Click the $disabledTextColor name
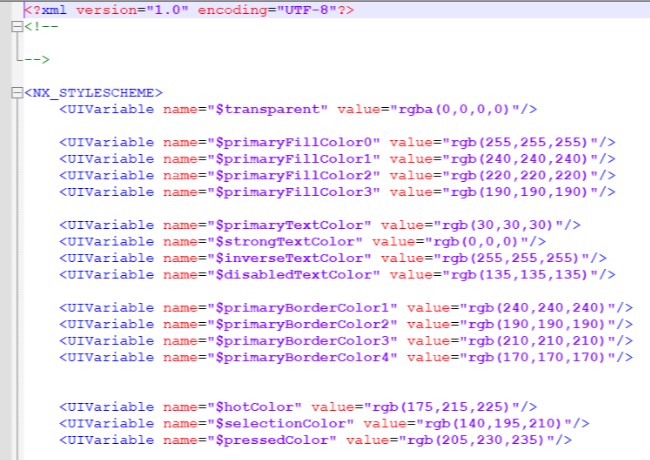Screen dimensions: 650x460 tap(298, 275)
